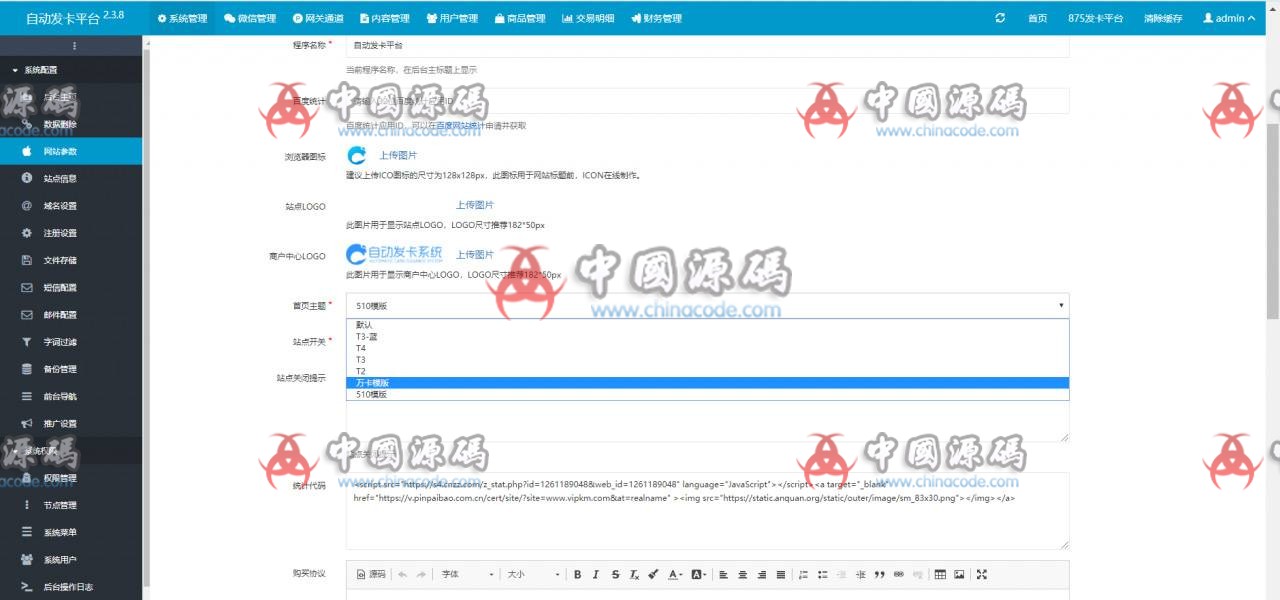1280x600 pixels.
Task: Collapse the 系统配置 sidebar group
Action: click(71, 70)
